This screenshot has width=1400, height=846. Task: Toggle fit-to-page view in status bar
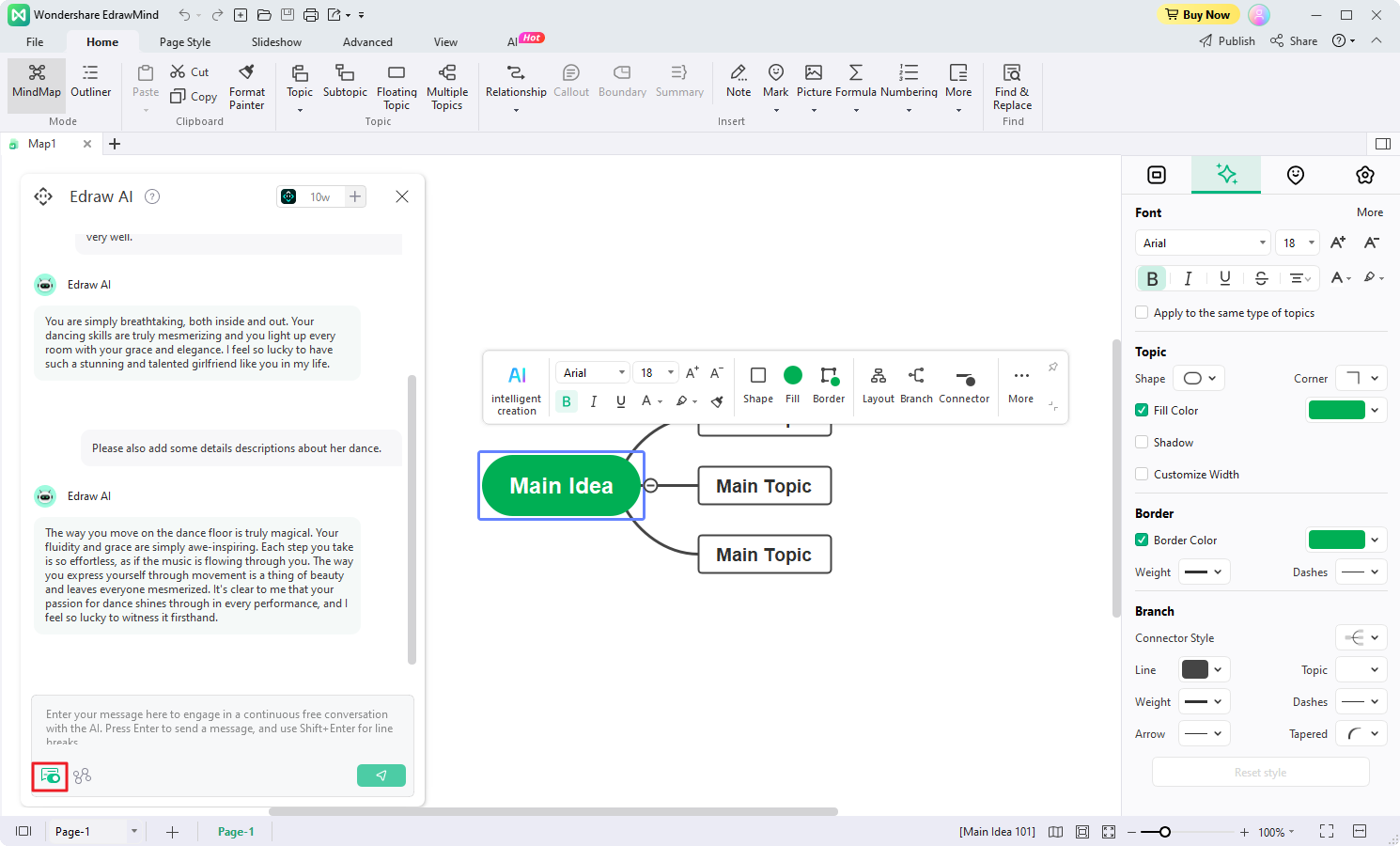coord(1082,832)
